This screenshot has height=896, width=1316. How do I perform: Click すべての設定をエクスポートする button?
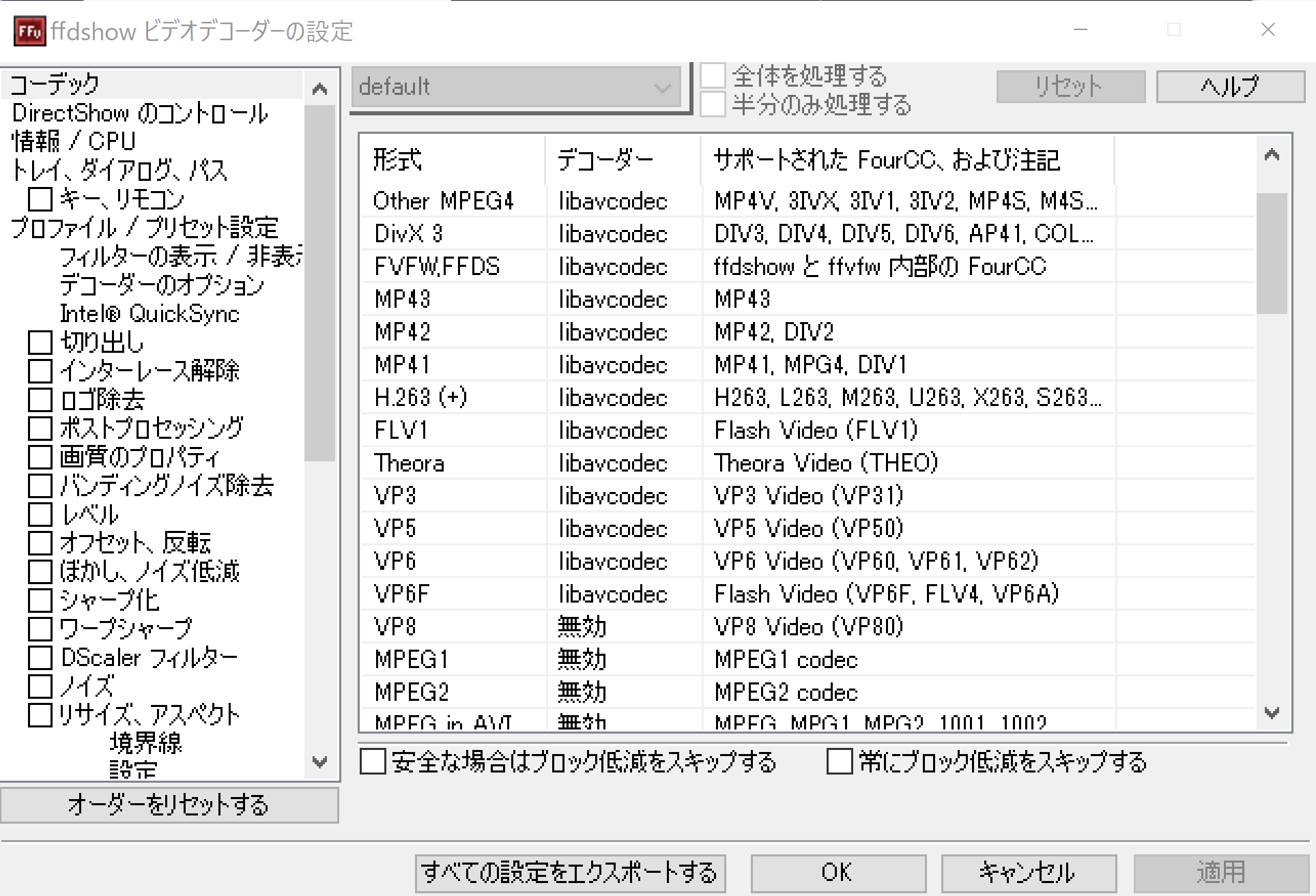coord(570,873)
